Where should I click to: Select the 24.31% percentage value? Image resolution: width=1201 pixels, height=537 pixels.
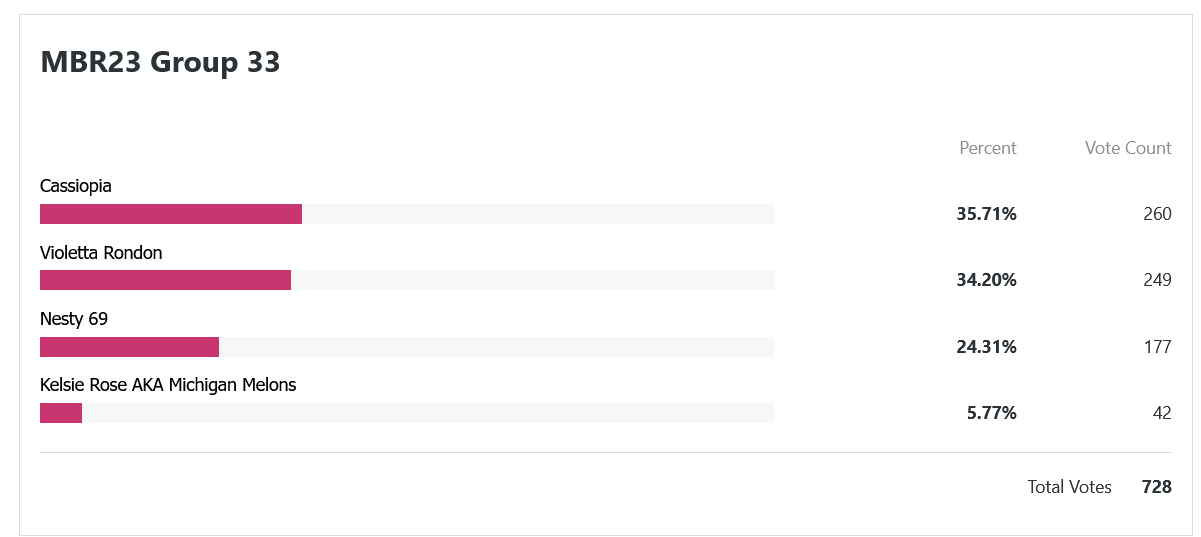point(986,347)
